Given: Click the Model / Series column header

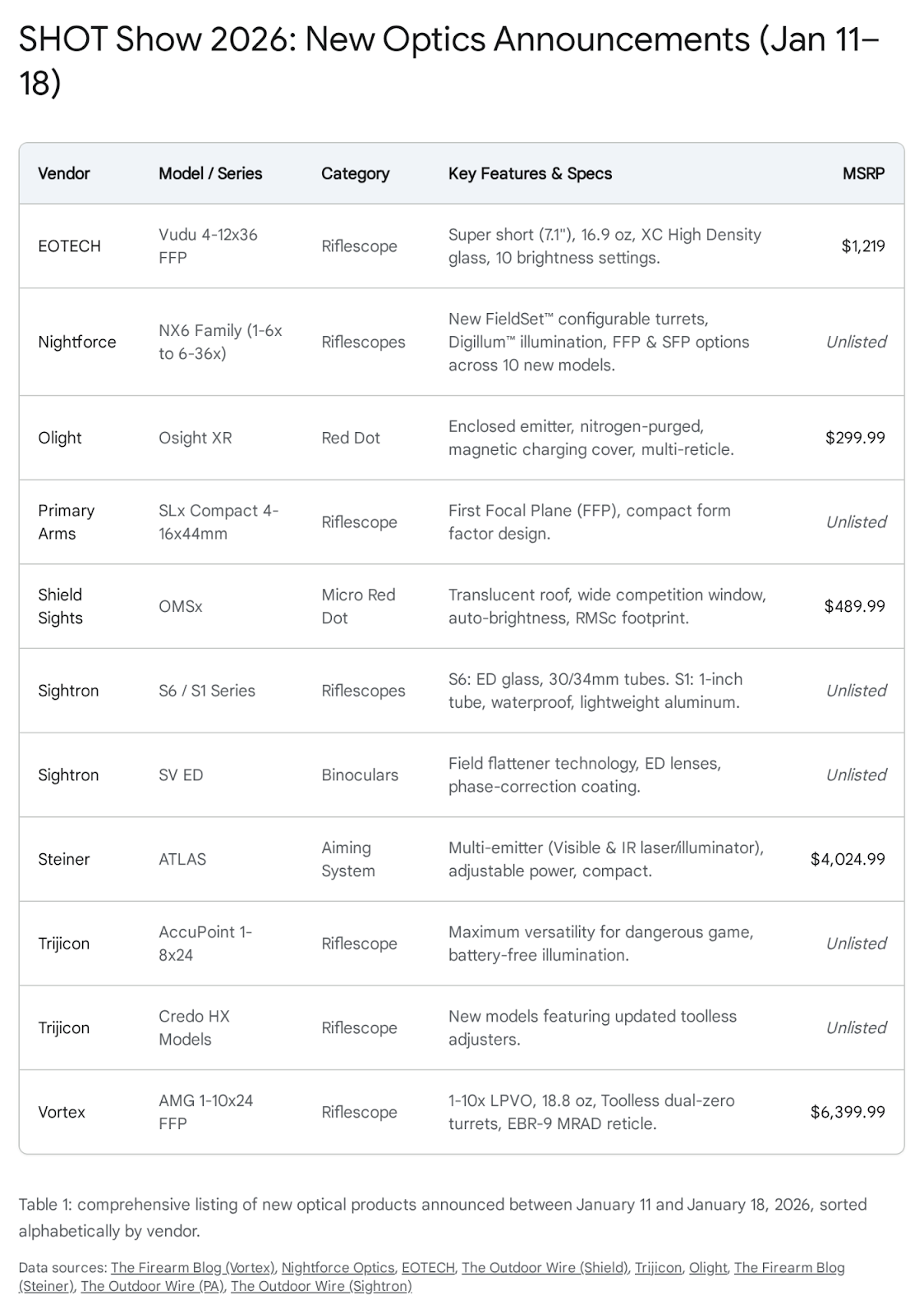Looking at the screenshot, I should 210,173.
